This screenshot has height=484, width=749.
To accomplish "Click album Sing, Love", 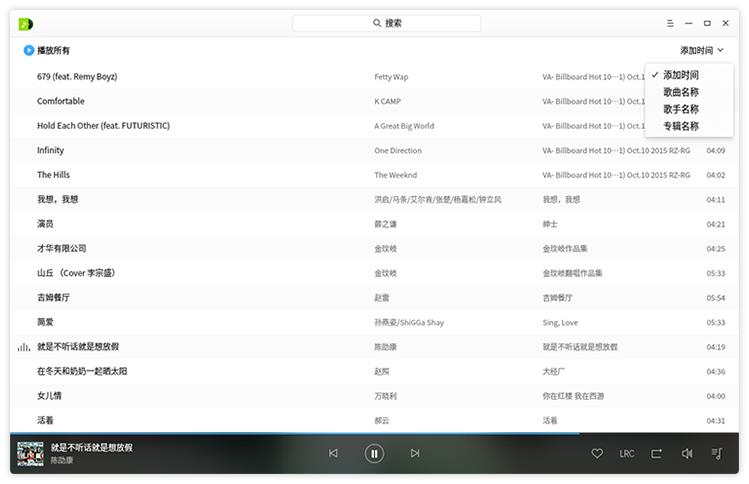I will coord(560,323).
